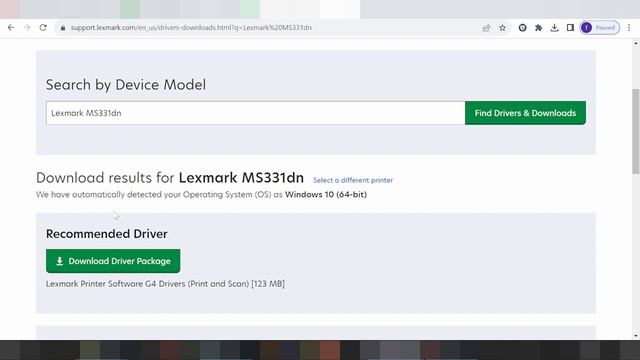Open the Paused profile menu
Image resolution: width=640 pixels, height=360 pixels.
pyautogui.click(x=600, y=28)
